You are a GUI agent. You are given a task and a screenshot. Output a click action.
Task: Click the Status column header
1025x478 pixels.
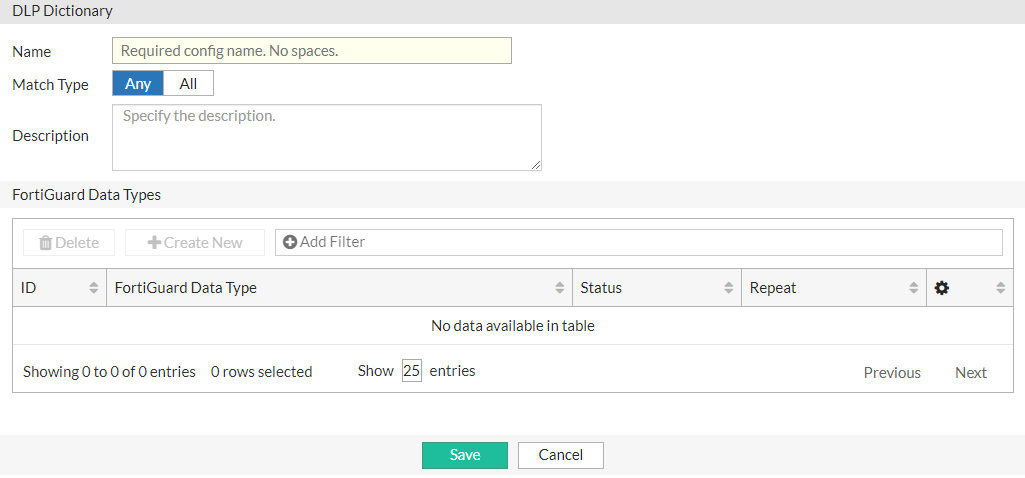657,288
